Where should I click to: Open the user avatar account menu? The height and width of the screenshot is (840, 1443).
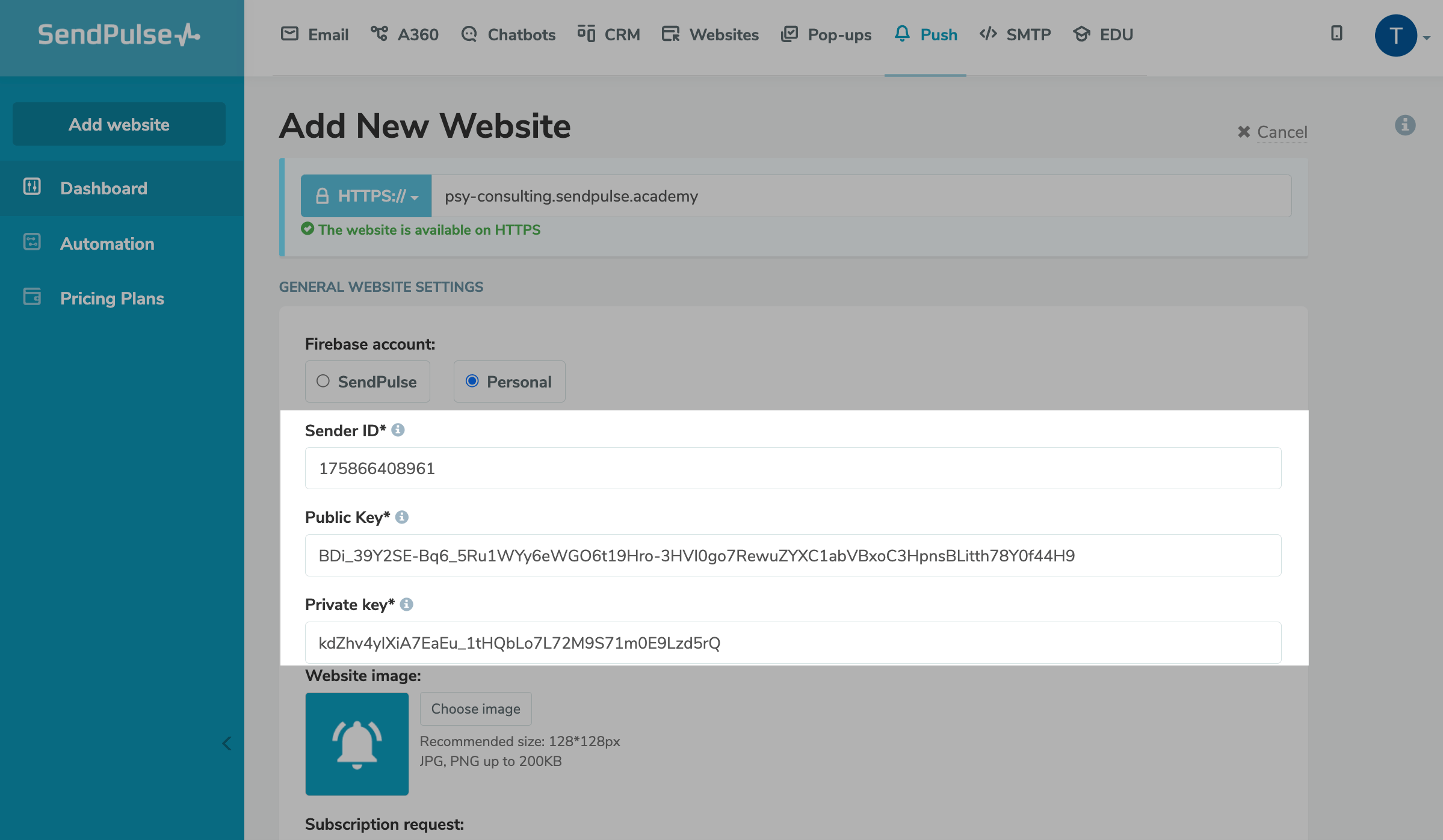1396,36
